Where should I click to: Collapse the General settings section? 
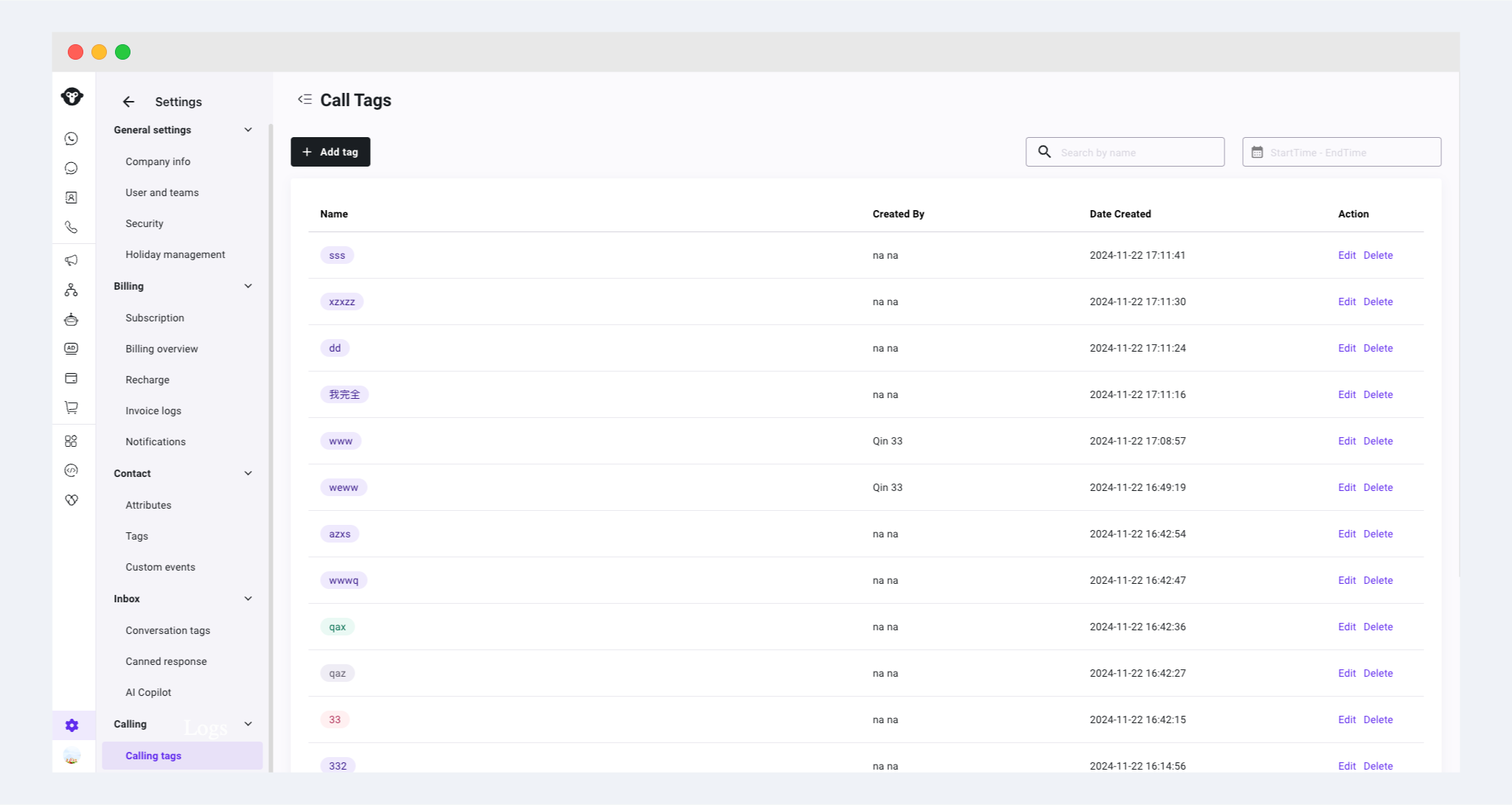[x=248, y=130]
